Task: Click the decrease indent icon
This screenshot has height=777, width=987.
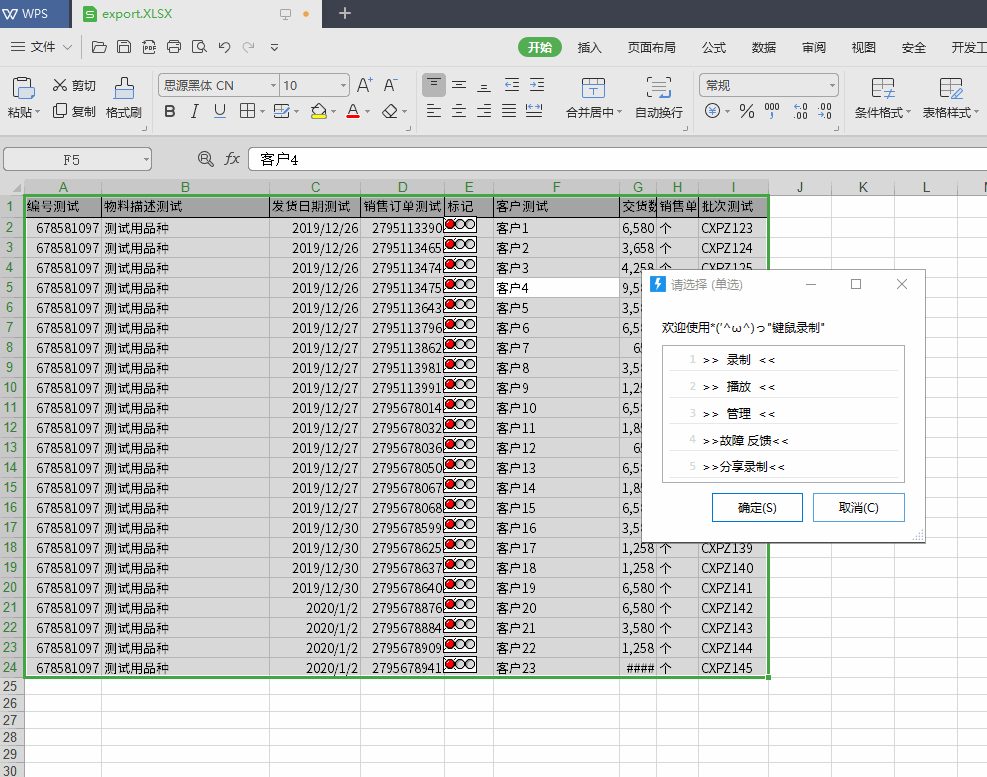Action: click(x=512, y=85)
